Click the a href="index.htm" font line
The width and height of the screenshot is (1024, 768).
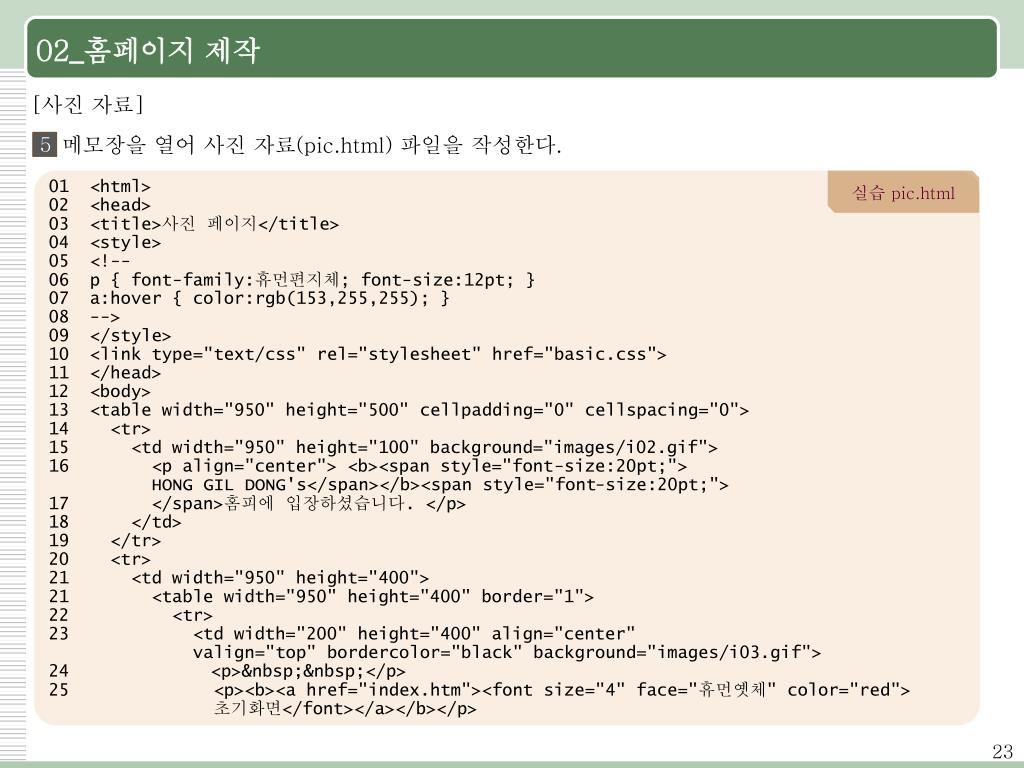(562, 690)
